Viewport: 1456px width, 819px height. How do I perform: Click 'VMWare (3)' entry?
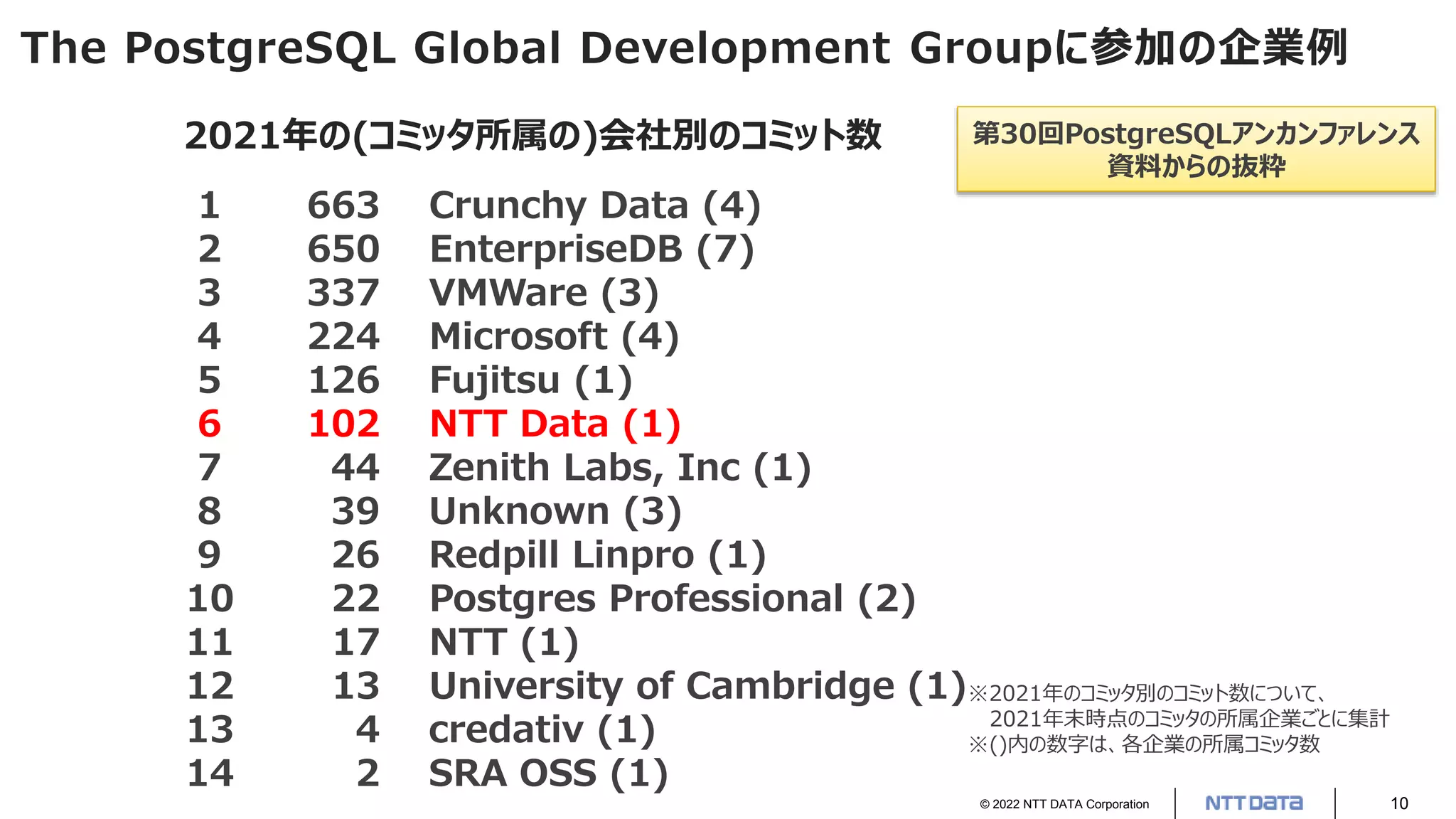[x=544, y=293]
